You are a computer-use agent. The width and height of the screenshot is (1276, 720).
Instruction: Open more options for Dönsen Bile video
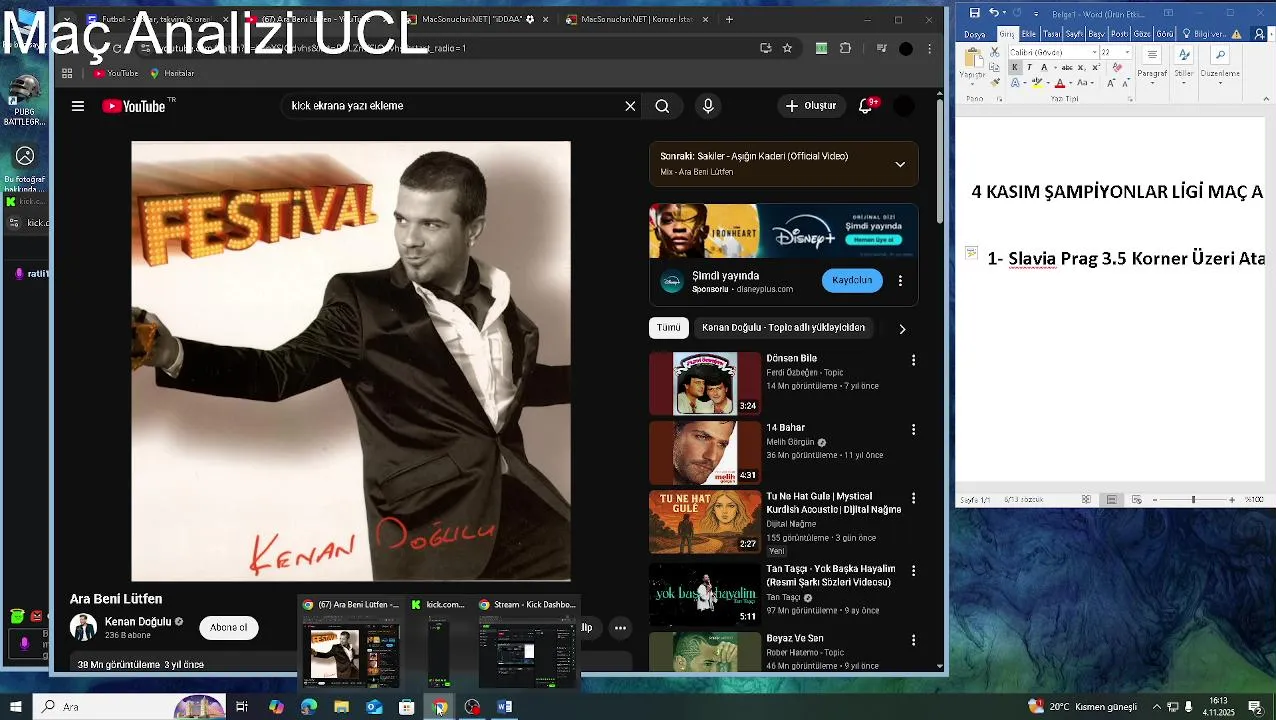[x=913, y=360]
